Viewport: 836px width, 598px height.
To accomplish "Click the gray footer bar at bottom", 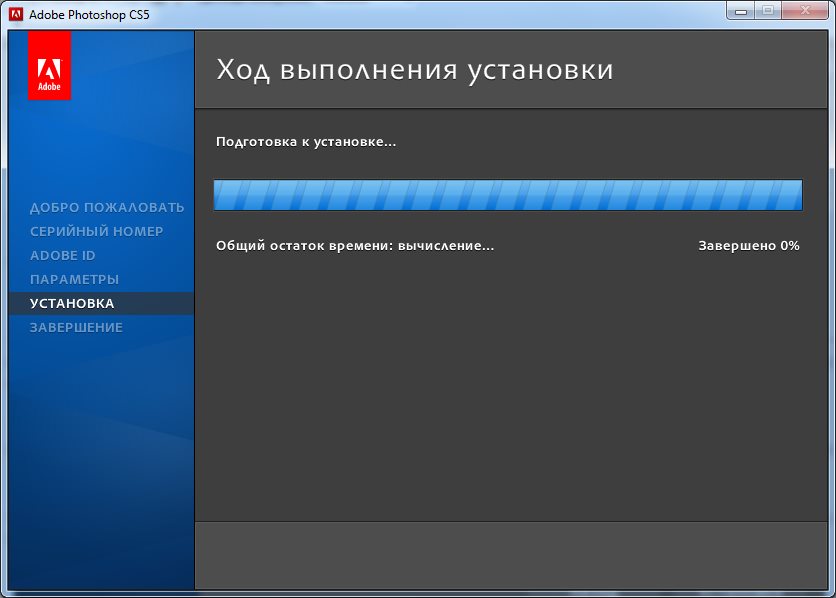I will point(511,554).
